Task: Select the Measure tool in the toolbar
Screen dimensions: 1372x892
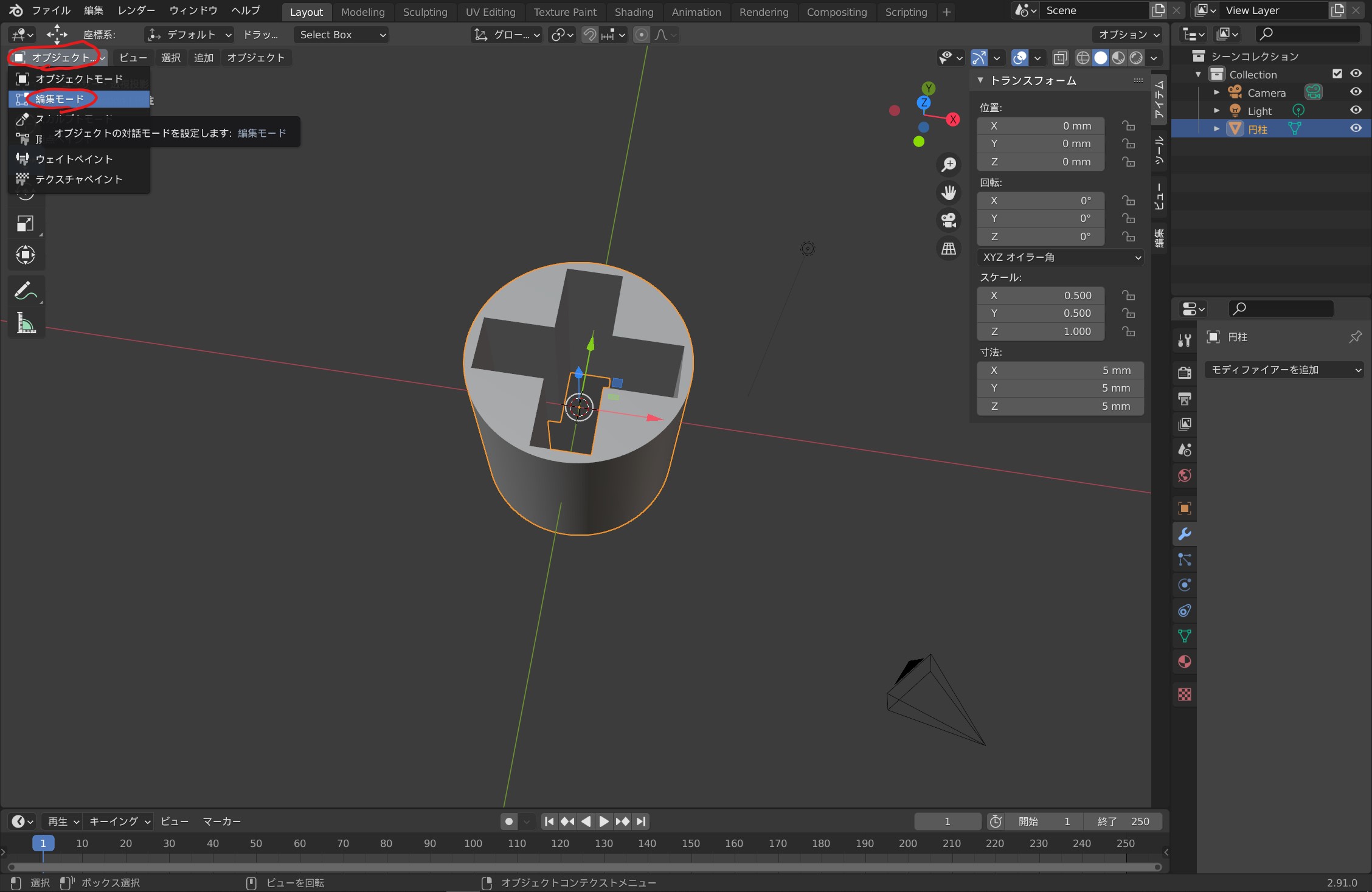Action: pyautogui.click(x=26, y=323)
